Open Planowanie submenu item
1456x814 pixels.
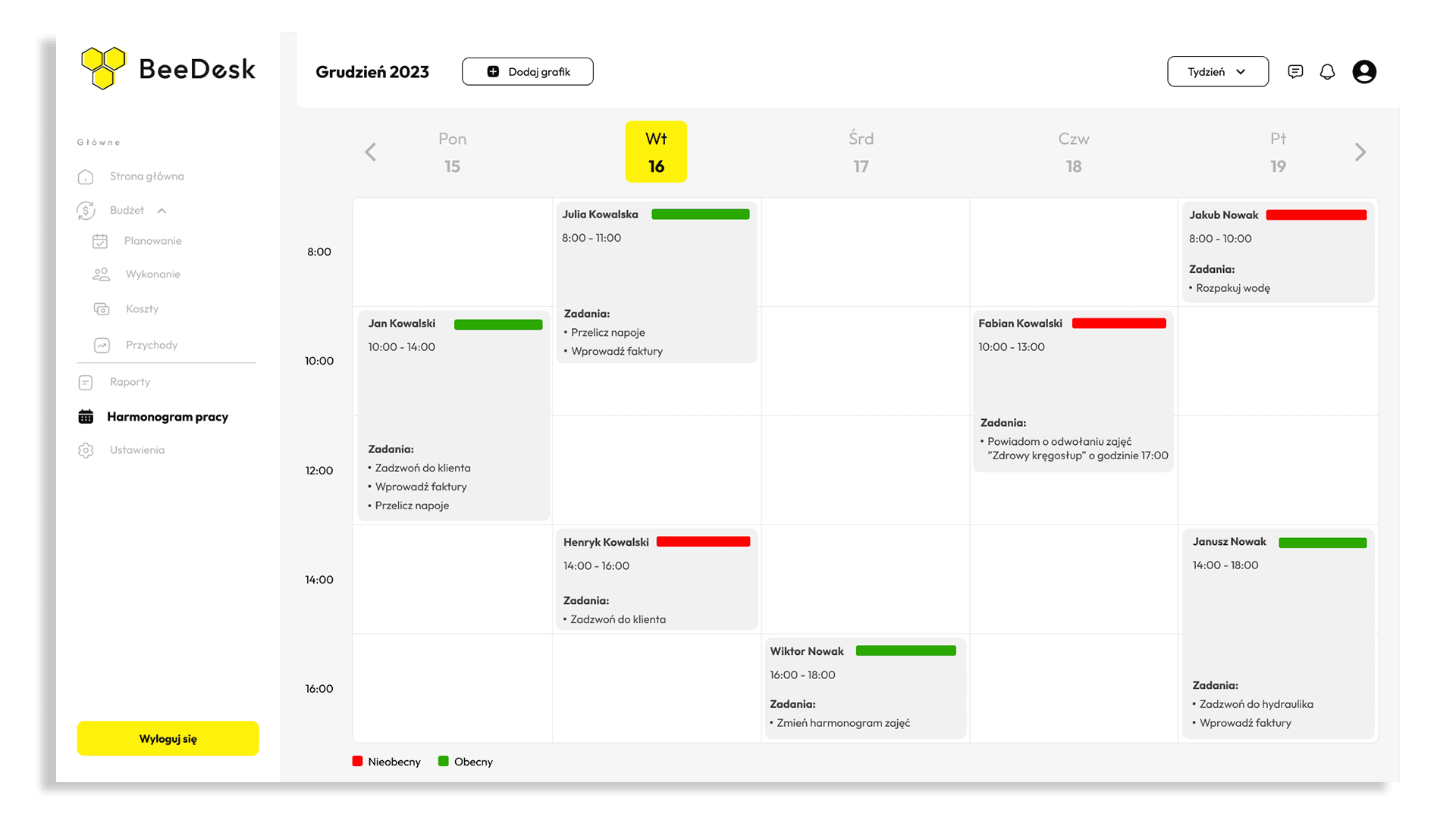(153, 240)
